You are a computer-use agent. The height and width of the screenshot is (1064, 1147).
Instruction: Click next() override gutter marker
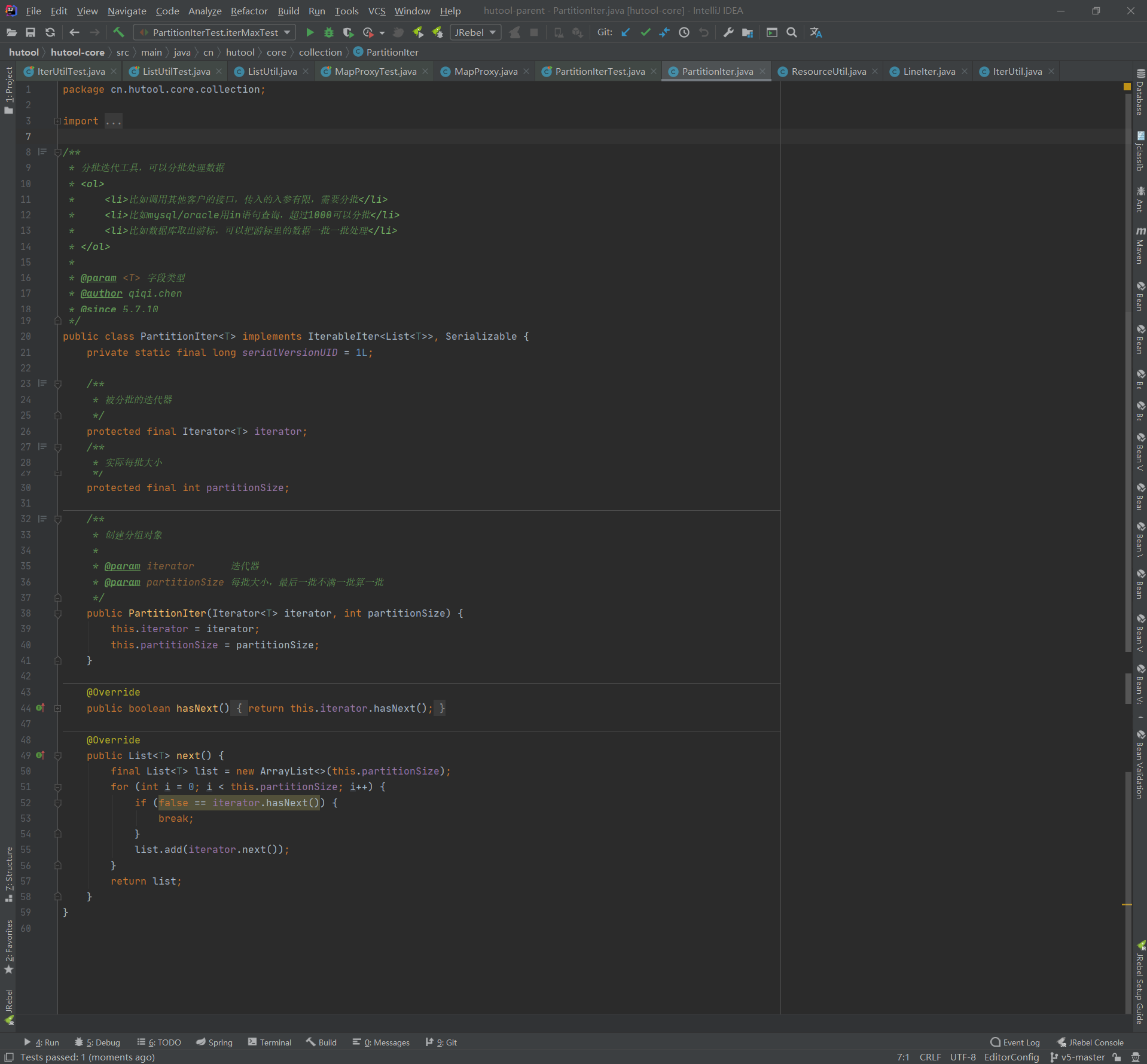40,755
